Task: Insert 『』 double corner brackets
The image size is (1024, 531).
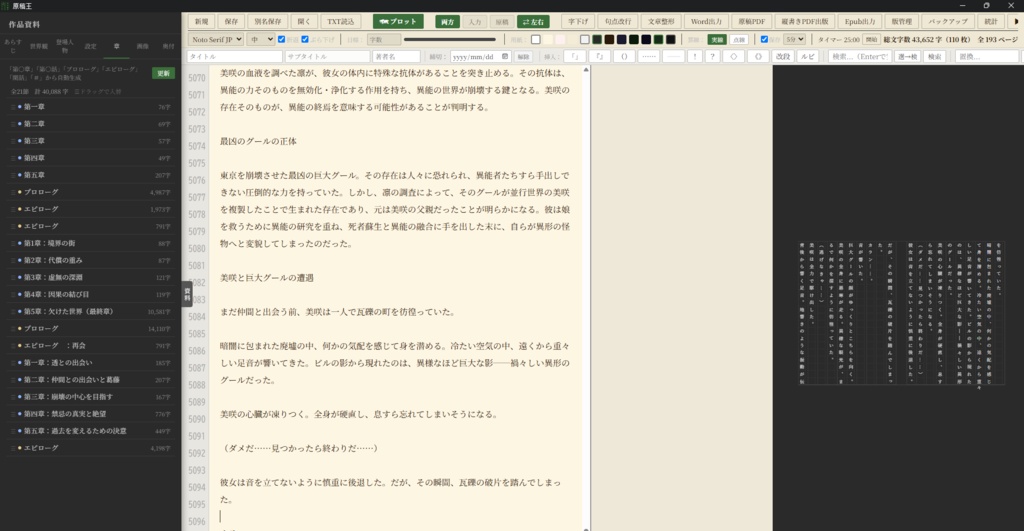Action: coord(600,57)
